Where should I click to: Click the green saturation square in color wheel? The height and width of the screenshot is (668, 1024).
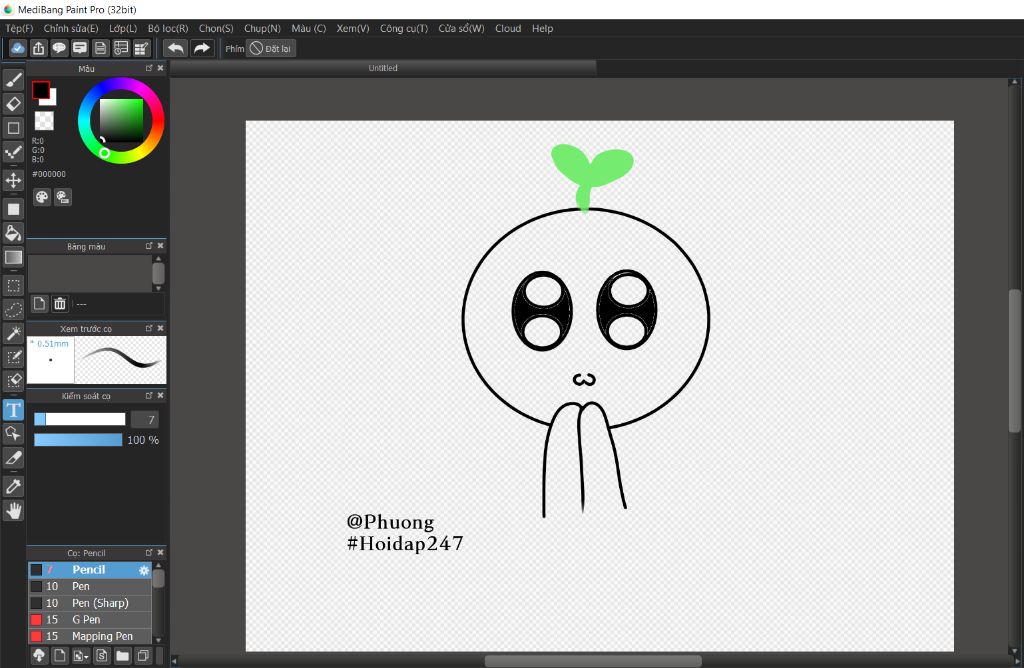tap(121, 120)
